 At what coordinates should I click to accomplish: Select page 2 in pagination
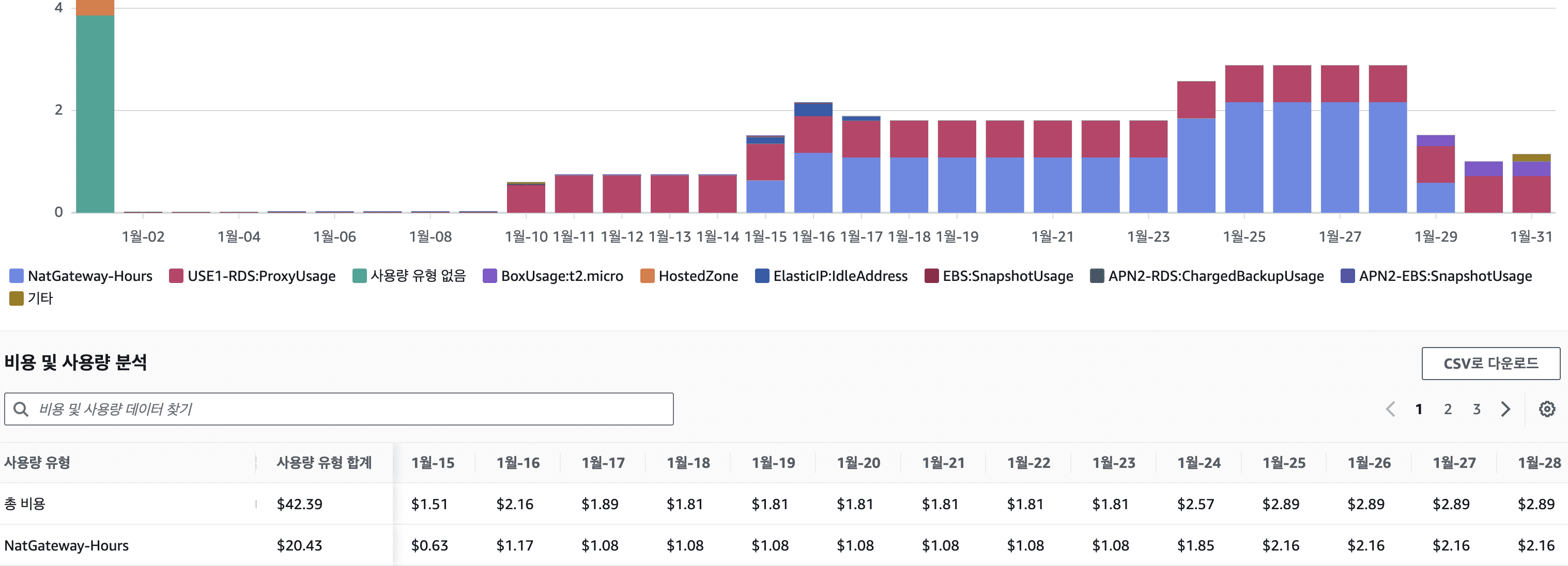click(1448, 409)
